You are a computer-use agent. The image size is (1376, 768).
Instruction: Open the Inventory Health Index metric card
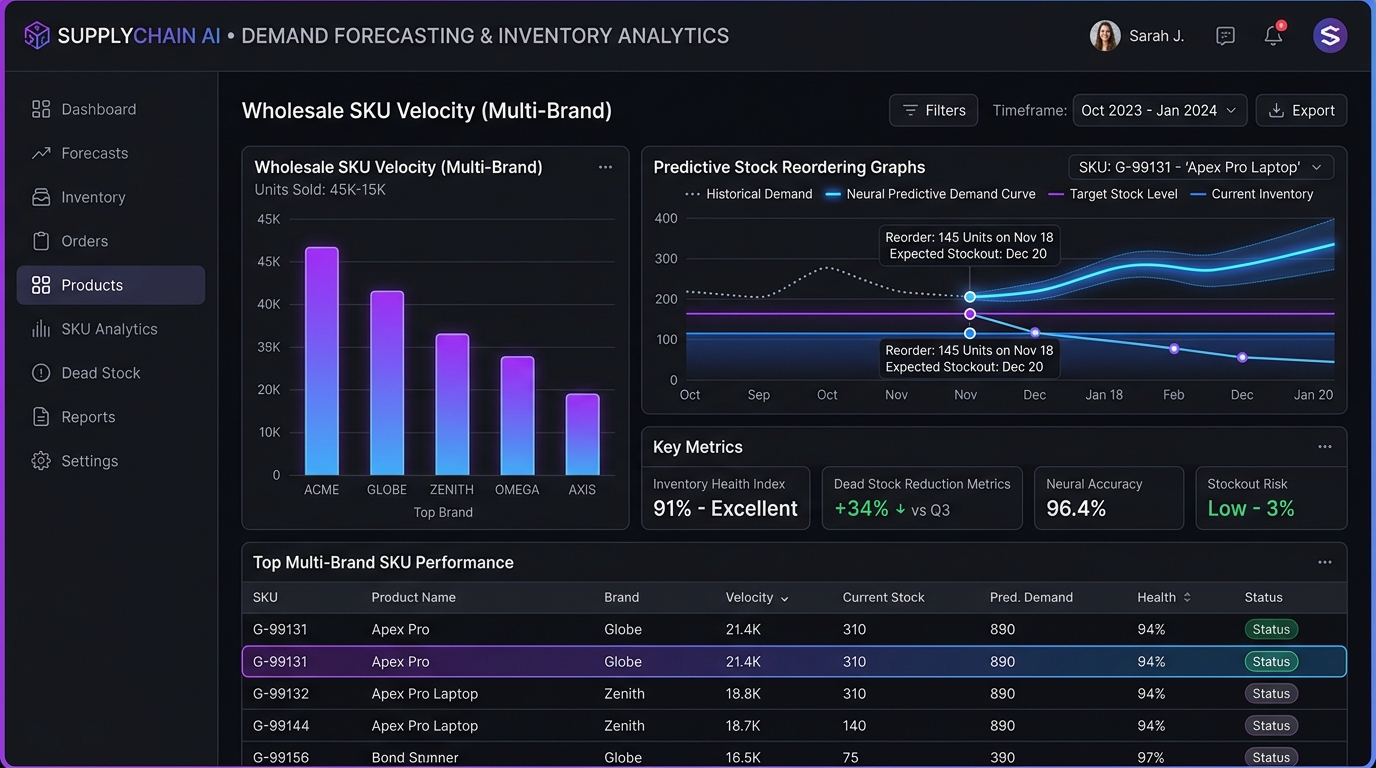pos(725,498)
